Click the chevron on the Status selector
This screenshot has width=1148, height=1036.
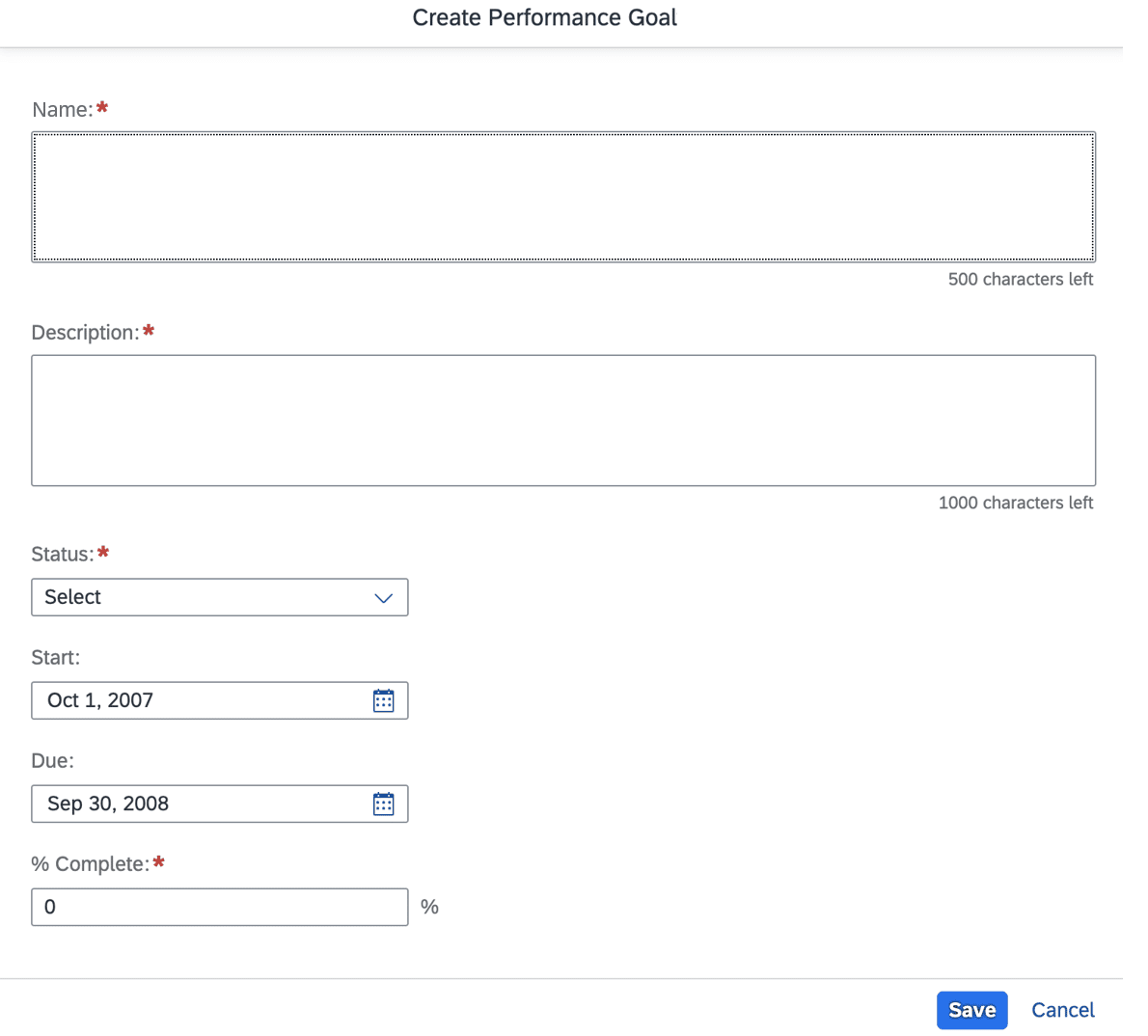point(383,597)
